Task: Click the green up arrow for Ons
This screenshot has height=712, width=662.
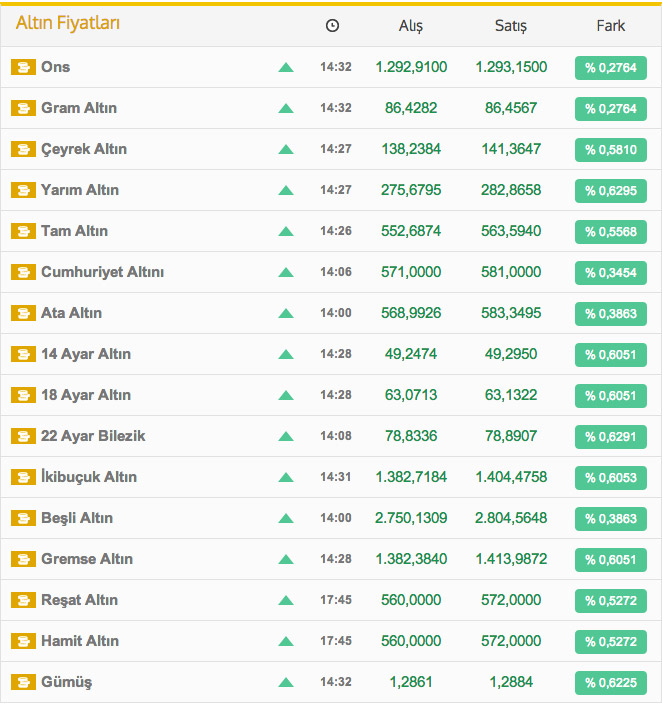Action: click(286, 68)
